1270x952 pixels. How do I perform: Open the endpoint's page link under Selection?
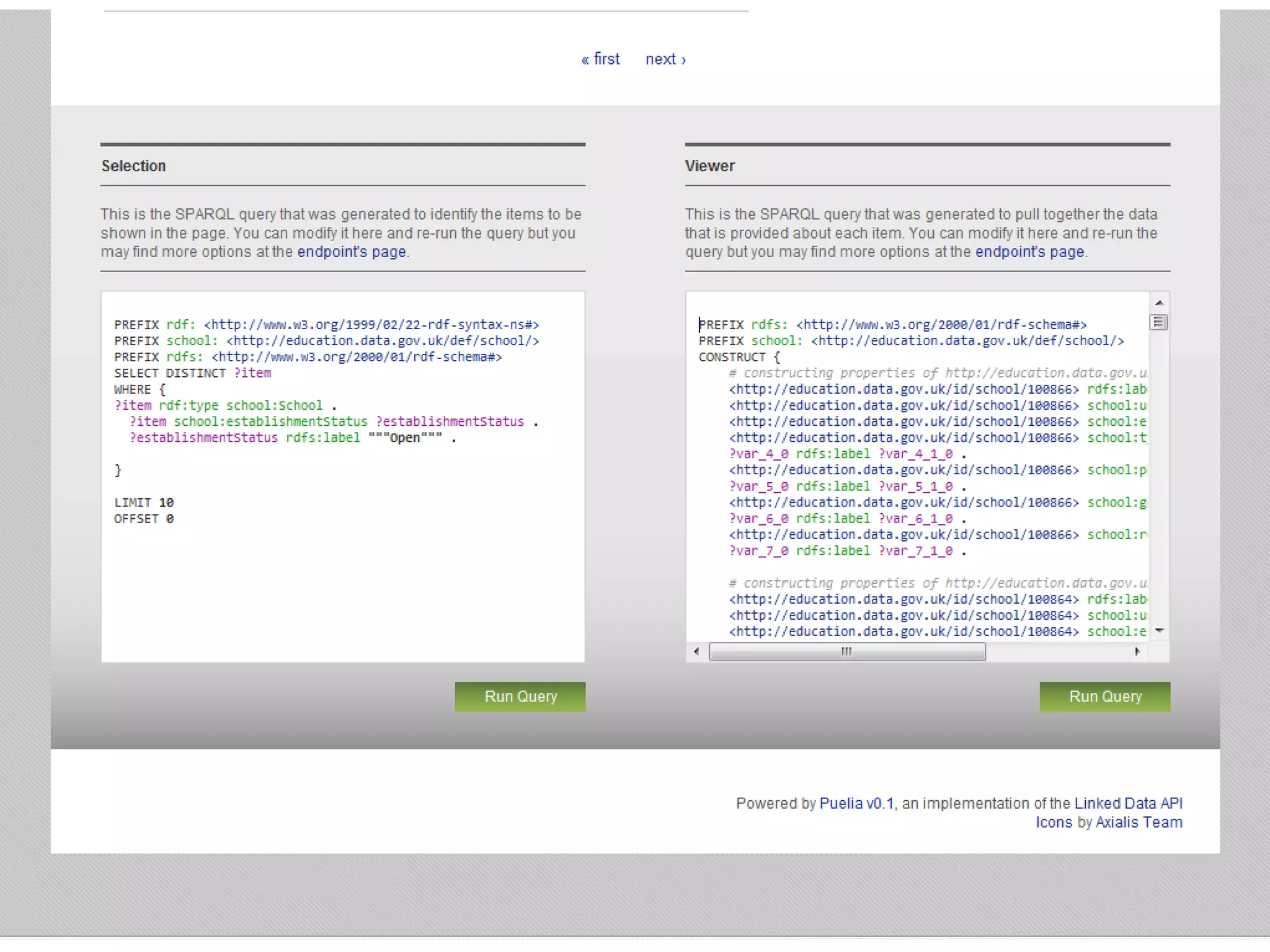click(x=352, y=252)
